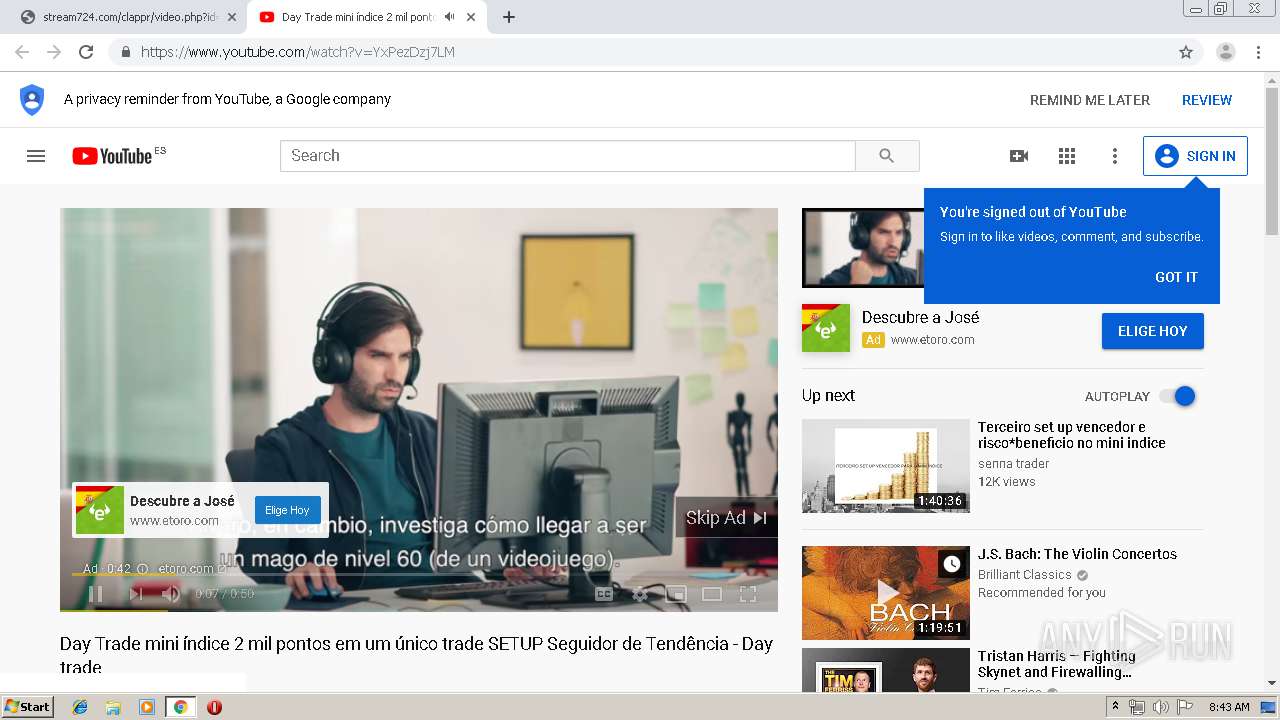Open the Terceiro set up vencedor thumbnail
The width and height of the screenshot is (1280, 720).
click(x=886, y=466)
